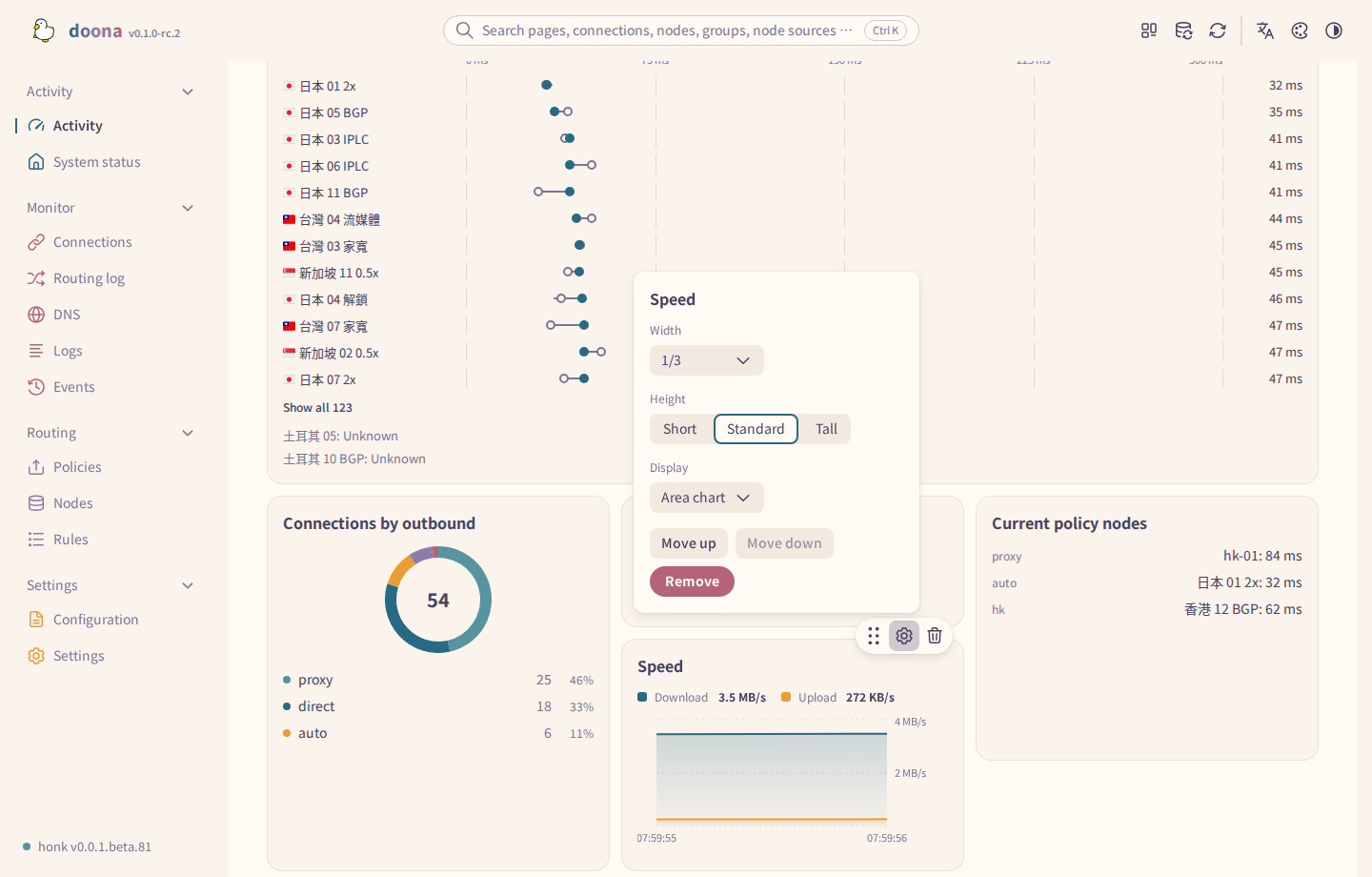Viewport: 1372px width, 877px height.
Task: Click the Remove button
Action: [692, 581]
